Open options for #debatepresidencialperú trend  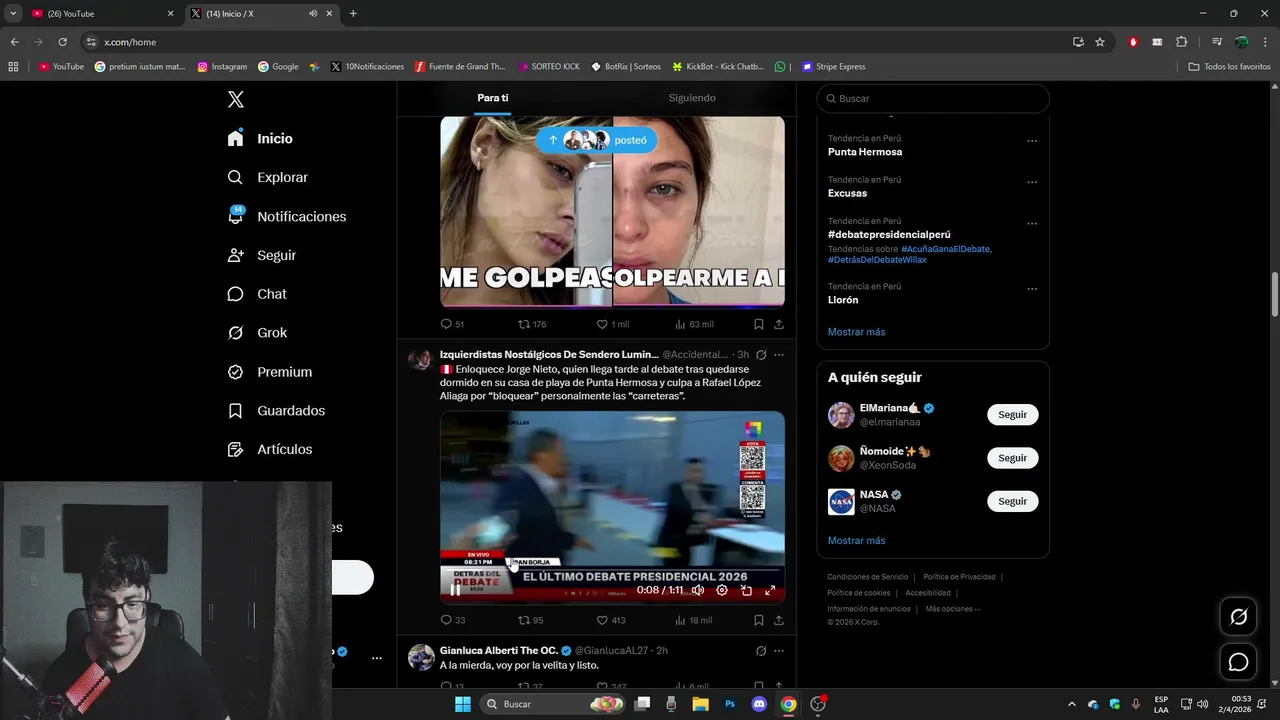point(1032,223)
